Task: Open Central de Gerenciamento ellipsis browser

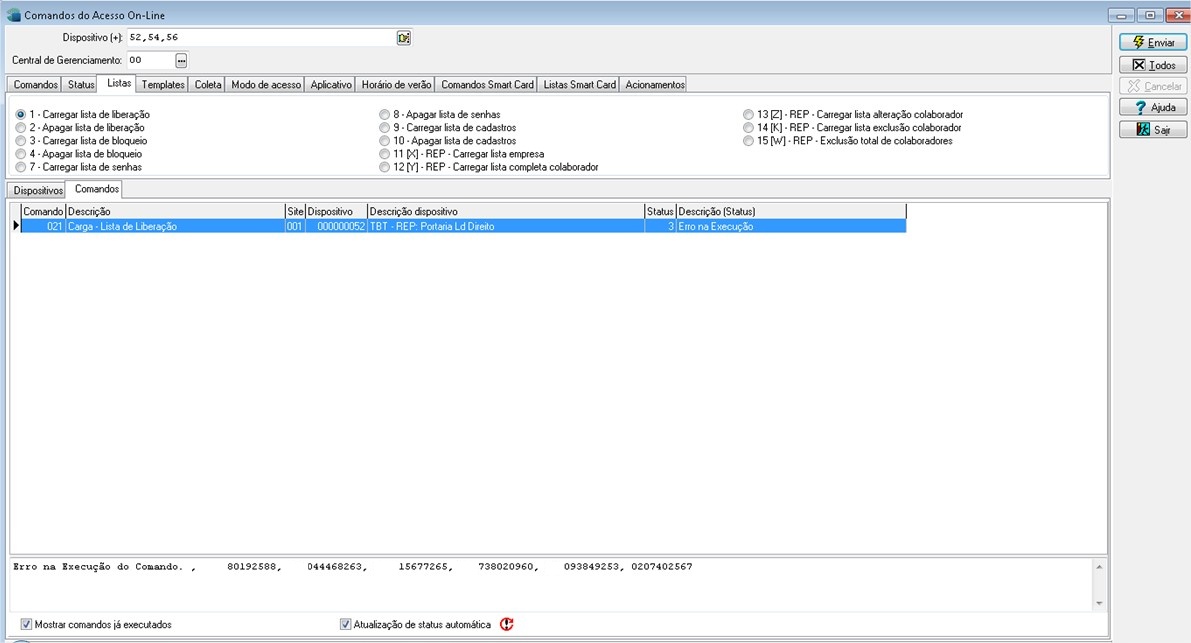Action: click(181, 61)
